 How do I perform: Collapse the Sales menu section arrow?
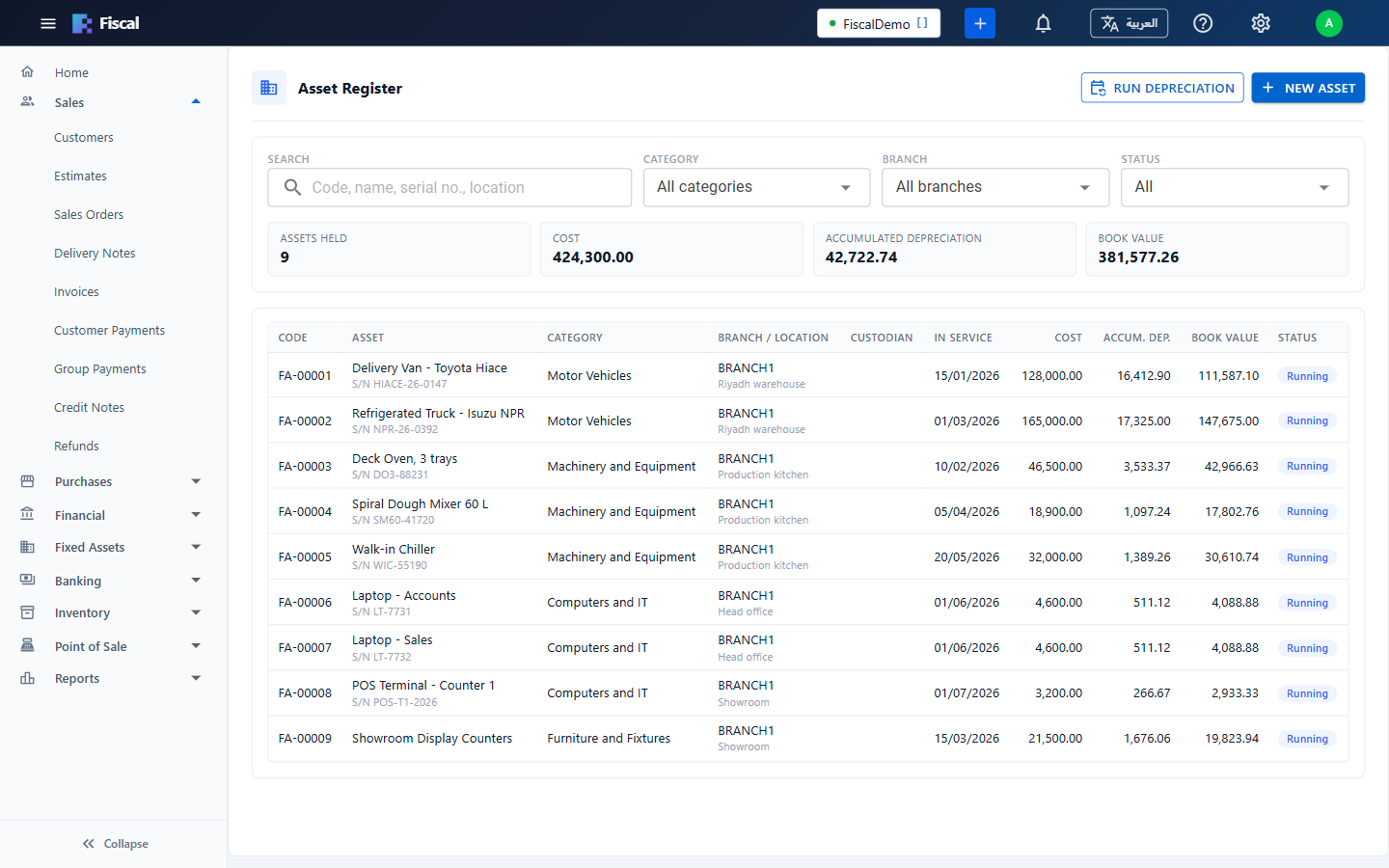pos(196,102)
